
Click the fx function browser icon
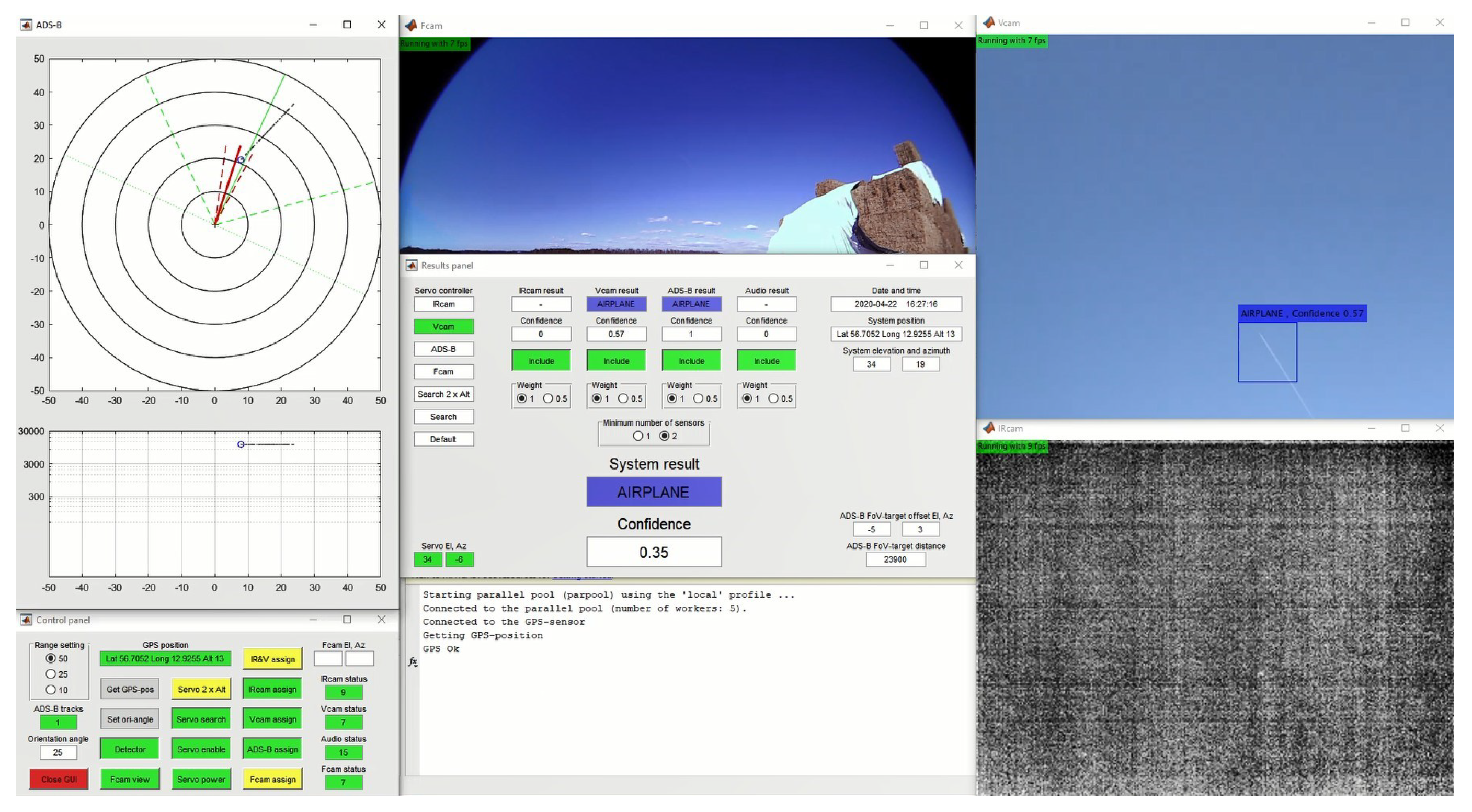413,662
